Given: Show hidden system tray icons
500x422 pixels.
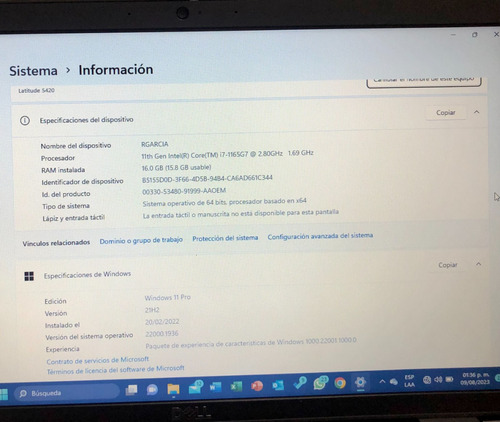Looking at the screenshot, I should (x=382, y=382).
